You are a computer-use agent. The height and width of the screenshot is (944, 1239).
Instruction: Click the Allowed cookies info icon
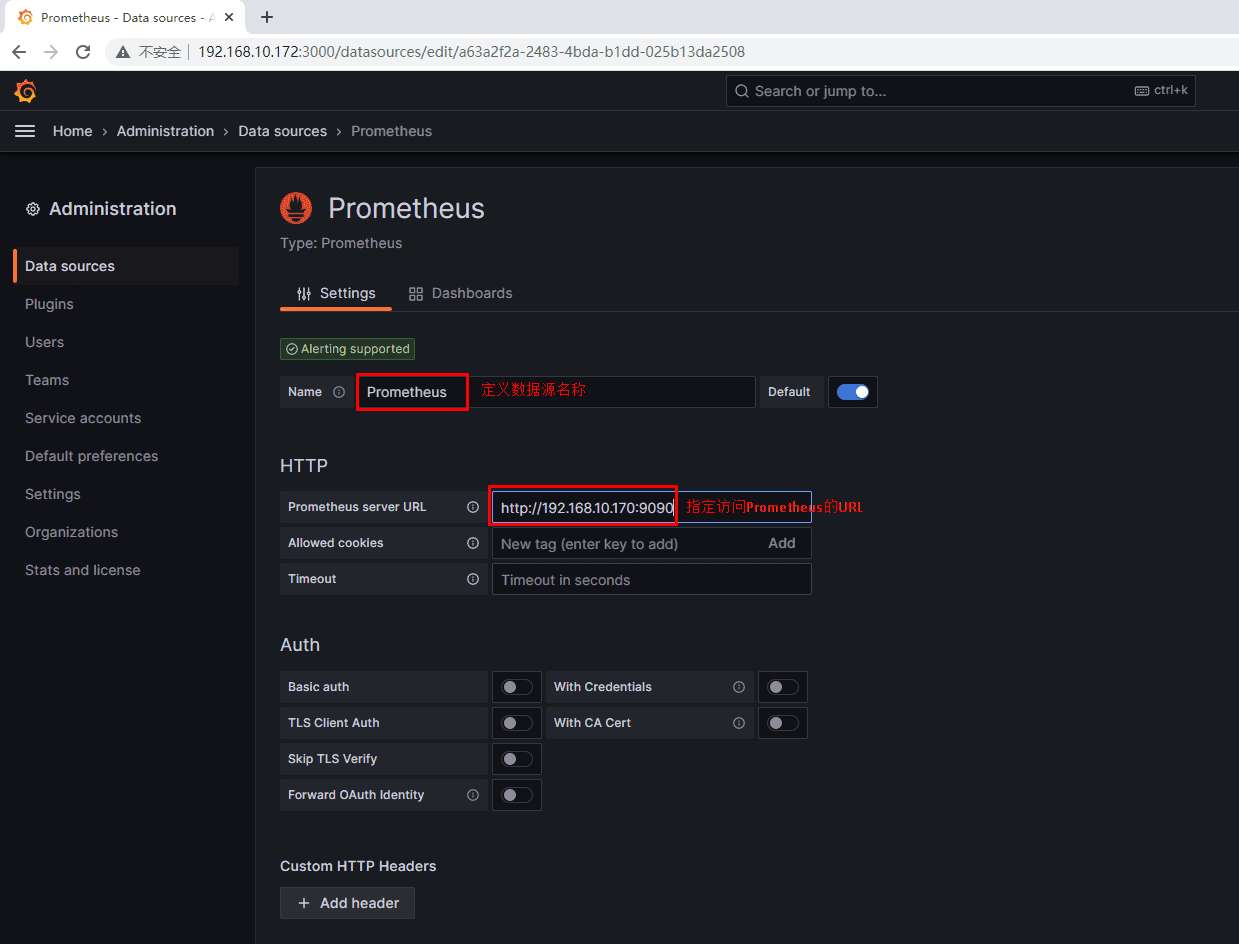(x=473, y=543)
